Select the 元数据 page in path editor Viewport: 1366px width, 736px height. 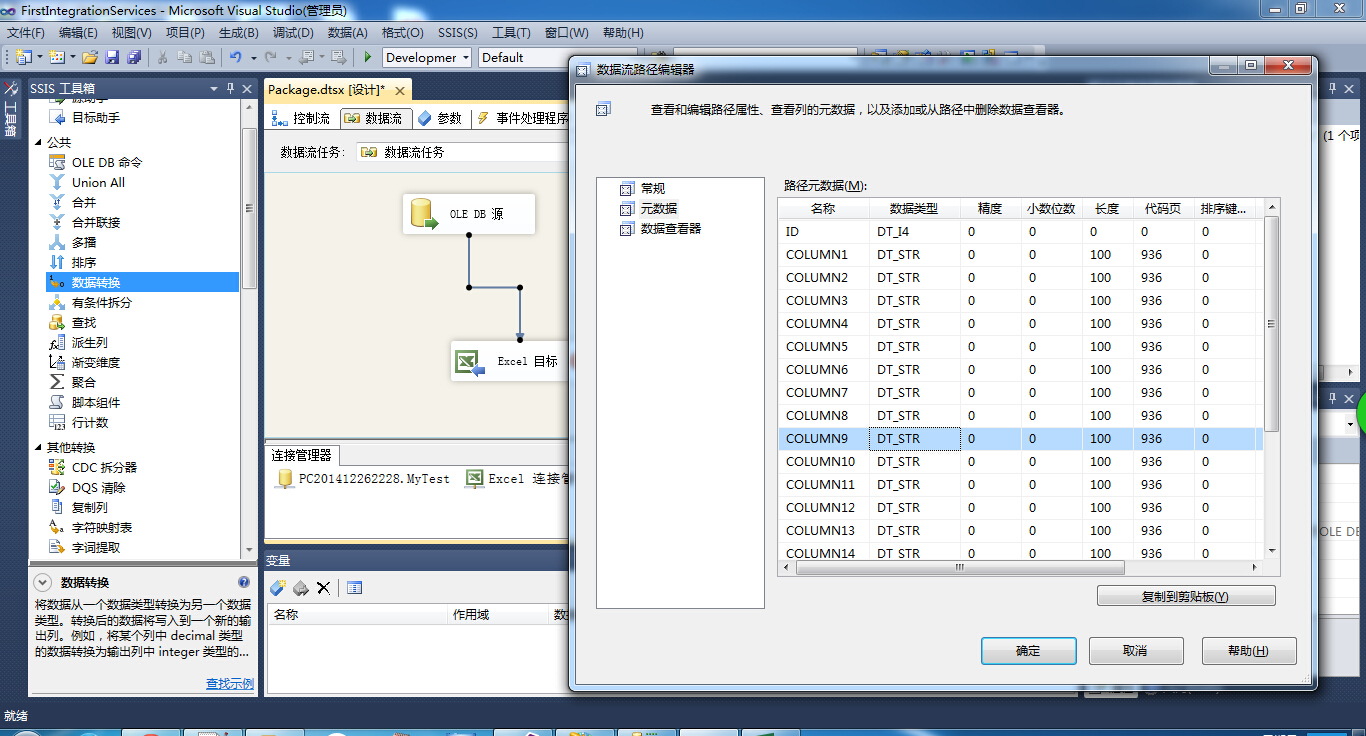tap(658, 208)
